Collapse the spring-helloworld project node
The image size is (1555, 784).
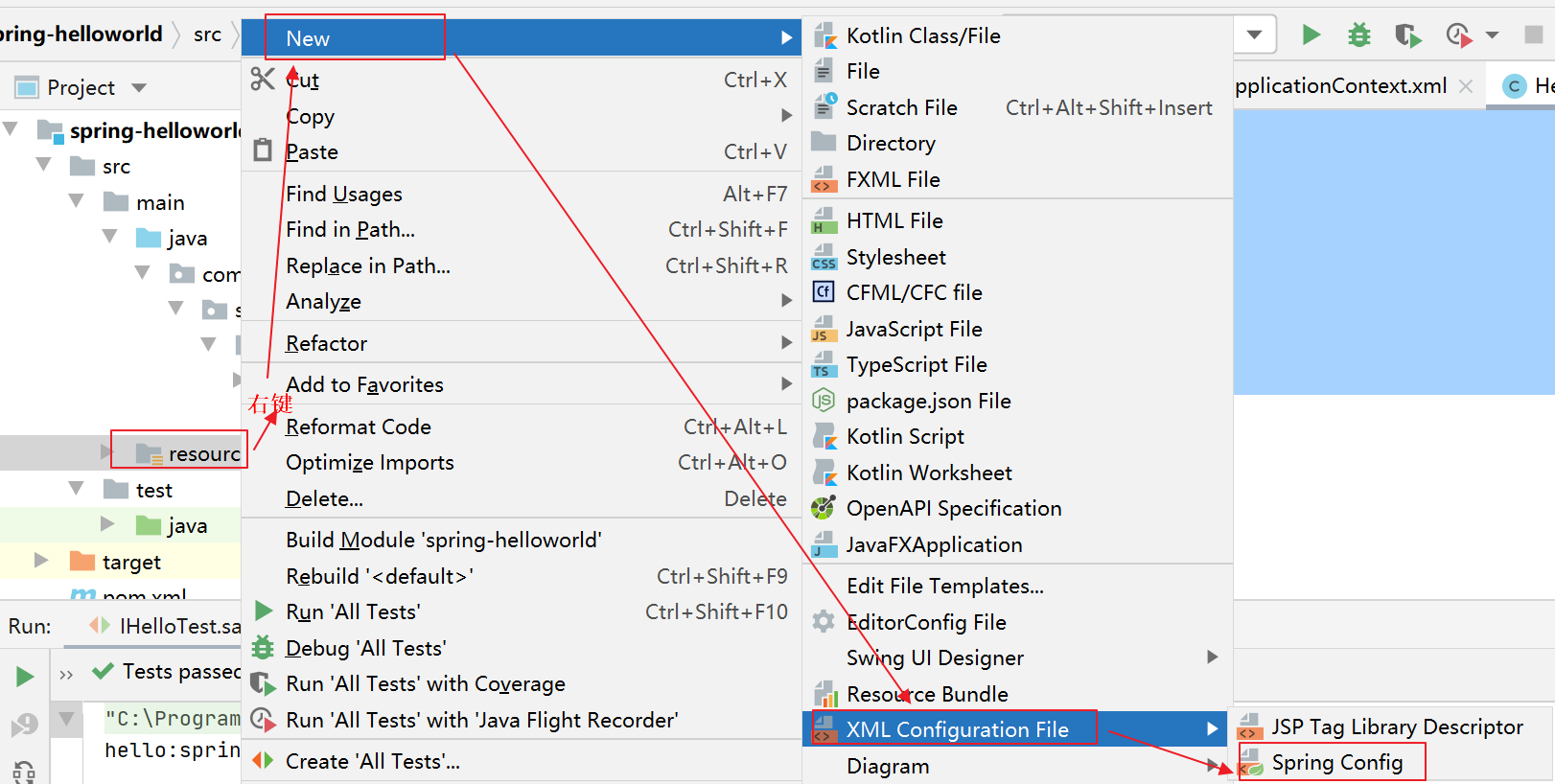(12, 128)
